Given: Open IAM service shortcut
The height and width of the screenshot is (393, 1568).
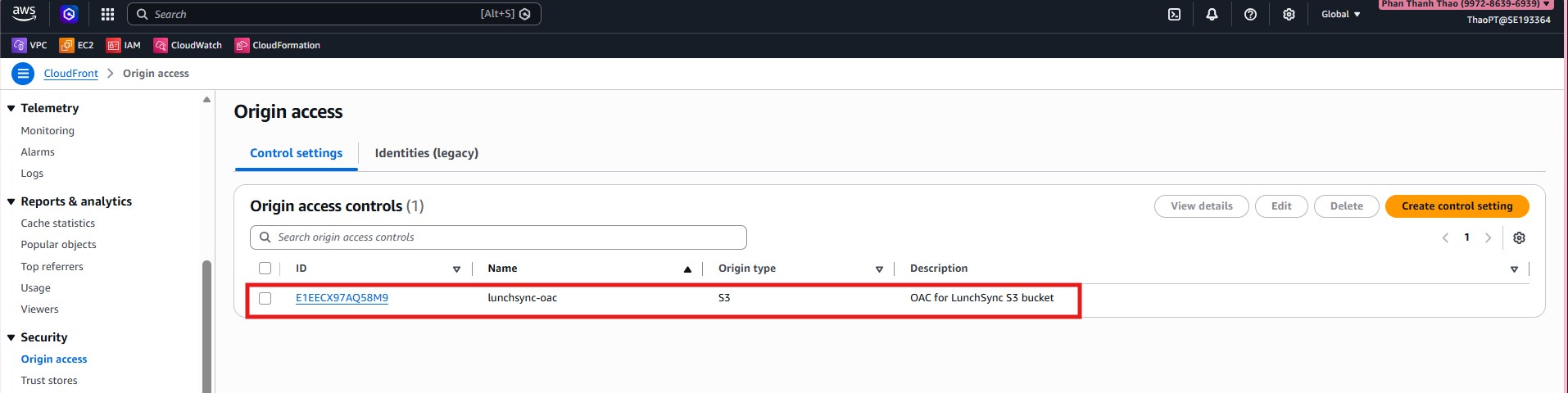Looking at the screenshot, I should pos(124,45).
